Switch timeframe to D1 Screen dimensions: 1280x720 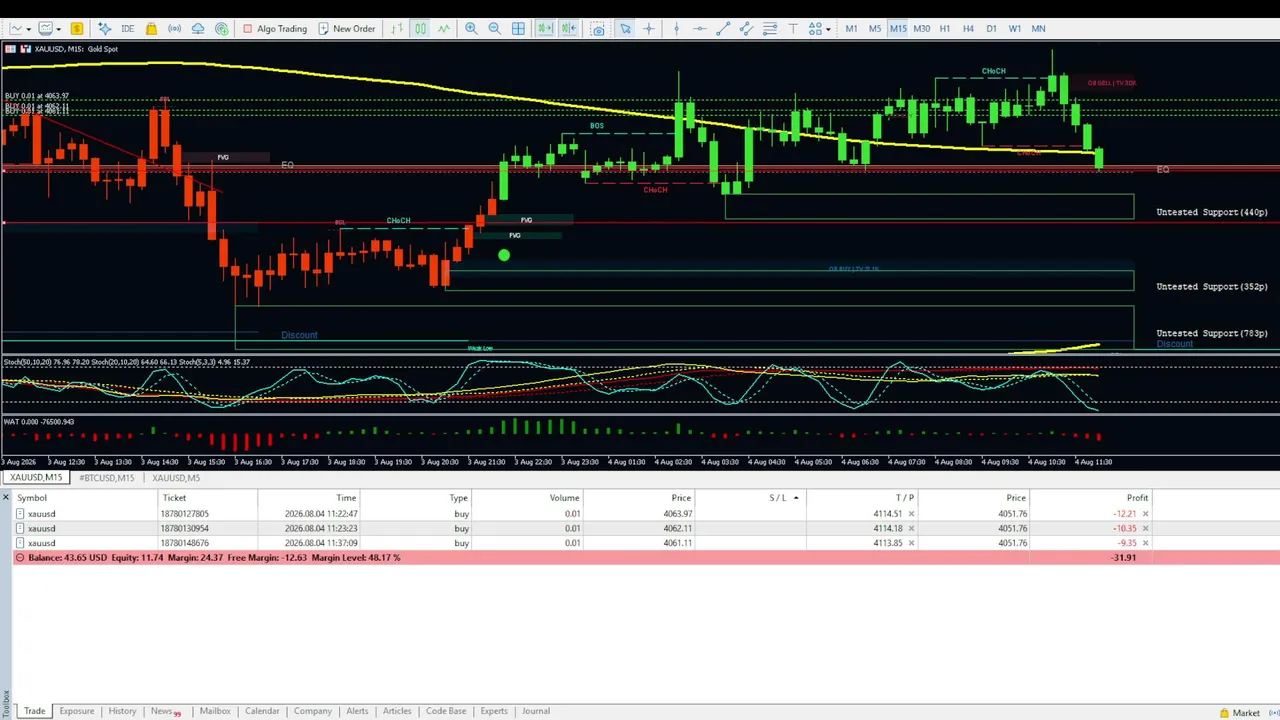pyautogui.click(x=991, y=28)
